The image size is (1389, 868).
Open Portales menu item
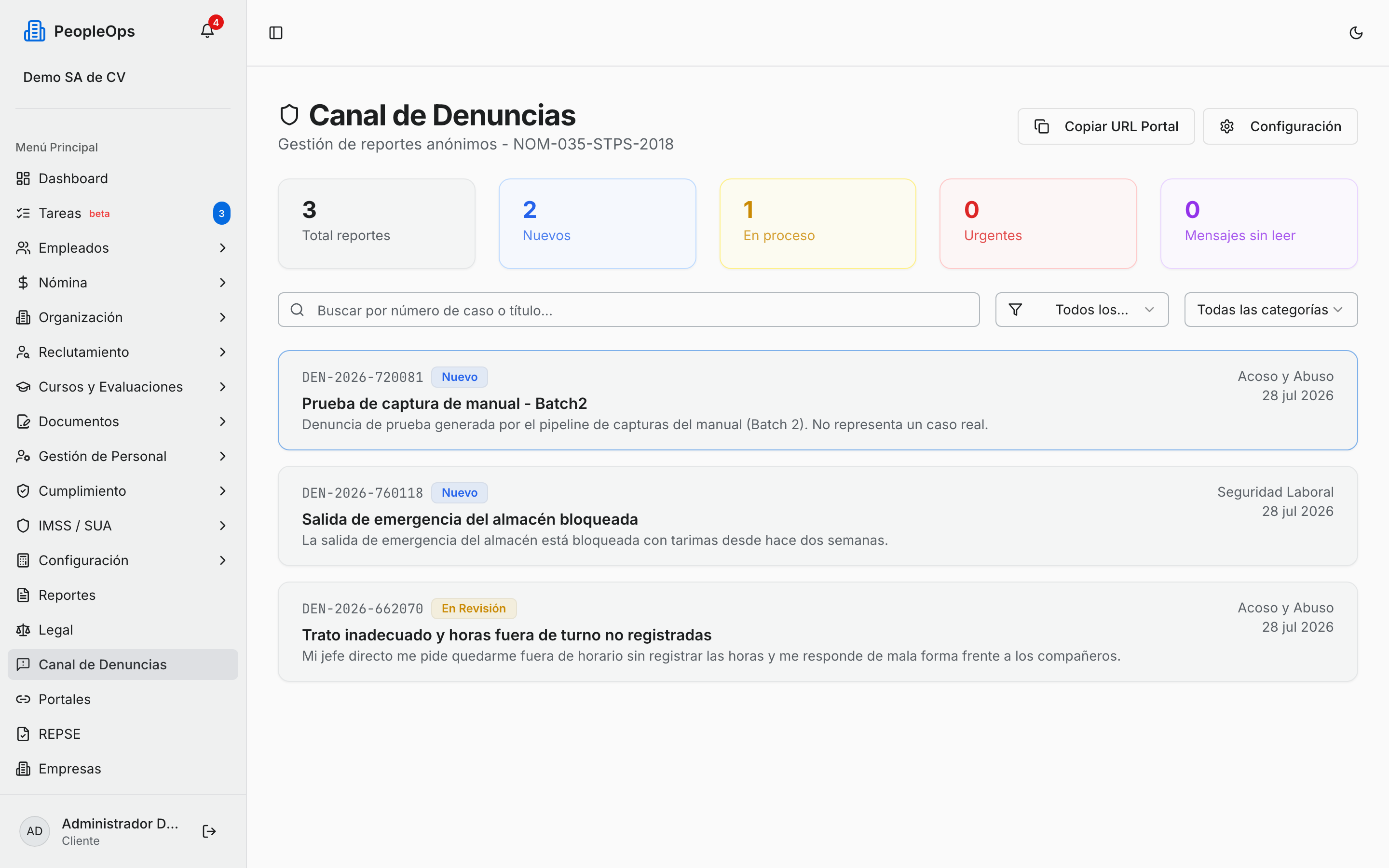(123, 699)
